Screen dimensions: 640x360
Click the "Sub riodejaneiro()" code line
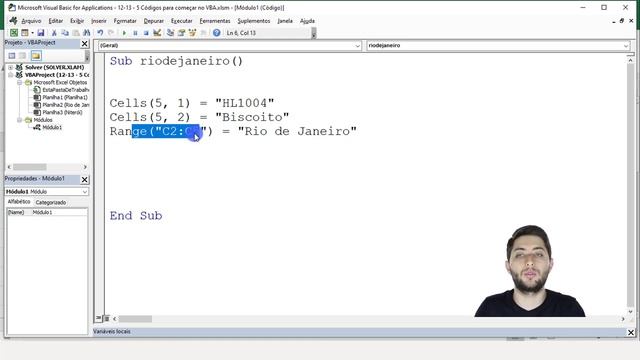coord(176,61)
